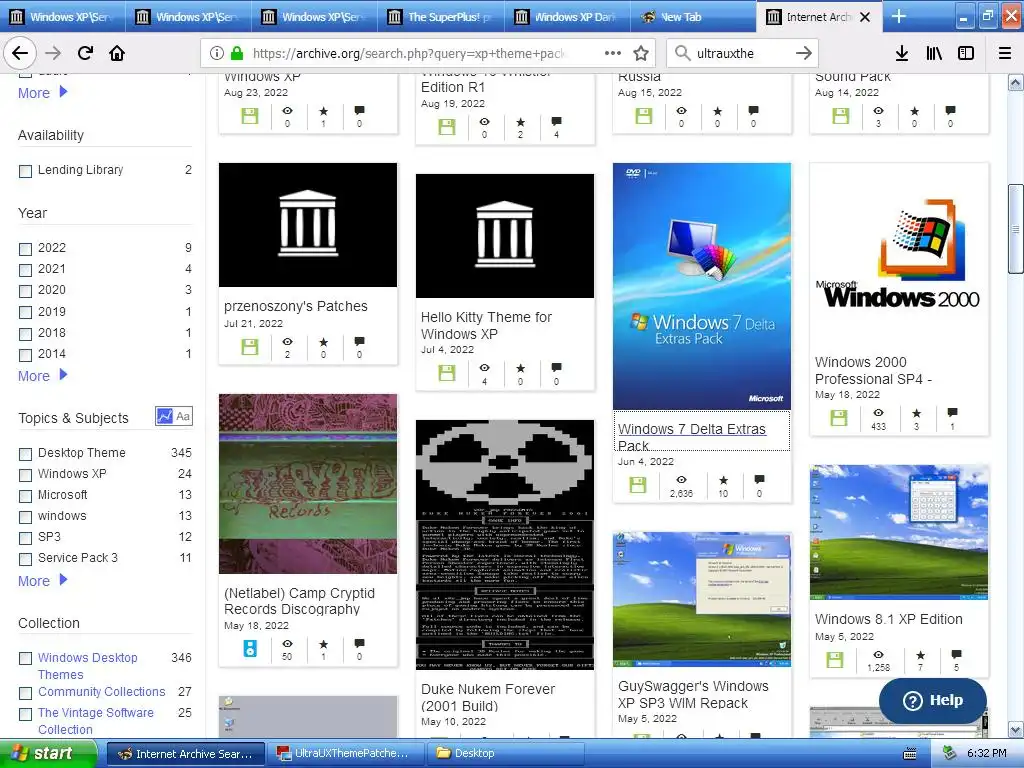
Task: Check the Desktop Theme topic
Action: [x=25, y=454]
